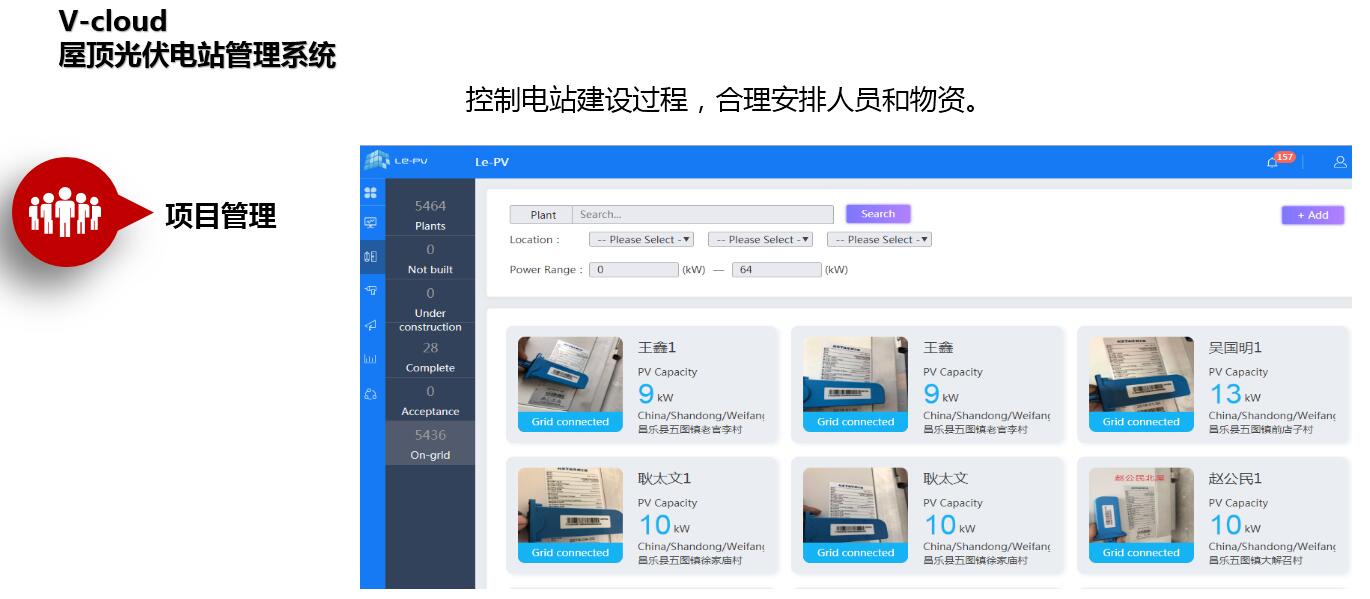Select the Complete status tab
Image resolution: width=1370 pixels, height=599 pixels.
pos(430,357)
